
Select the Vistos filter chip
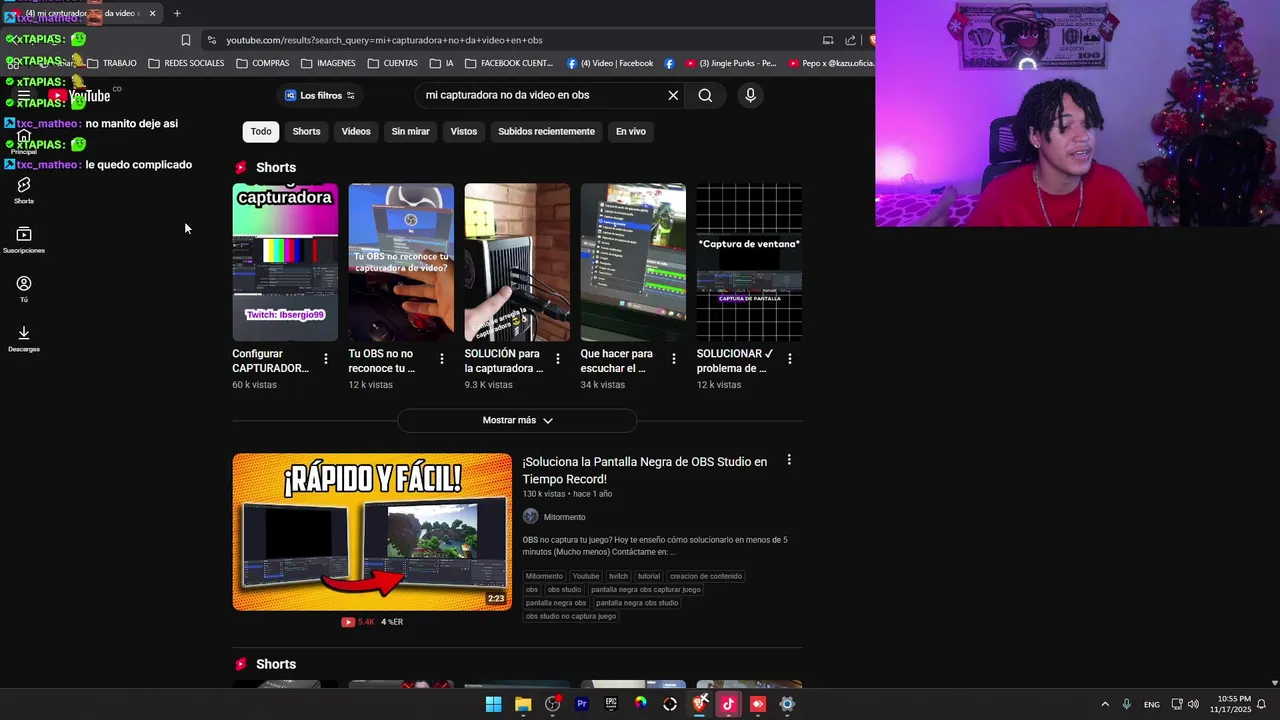tap(464, 131)
